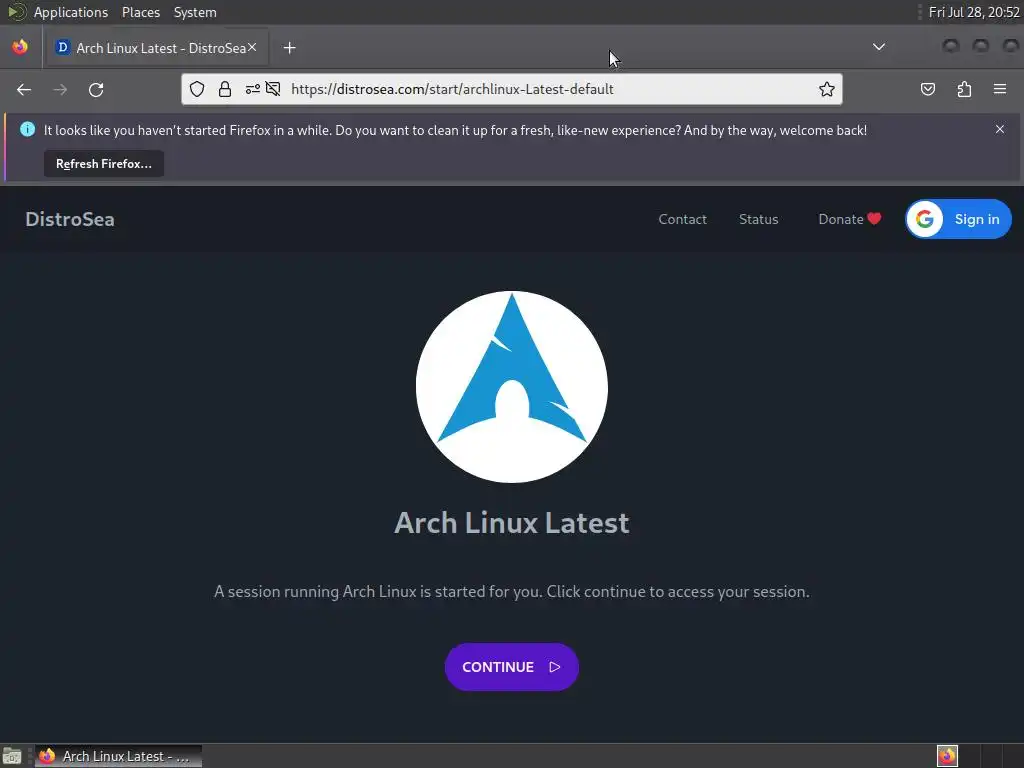Reload the page with the refresh icon
The image size is (1024, 768).
[x=96, y=89]
